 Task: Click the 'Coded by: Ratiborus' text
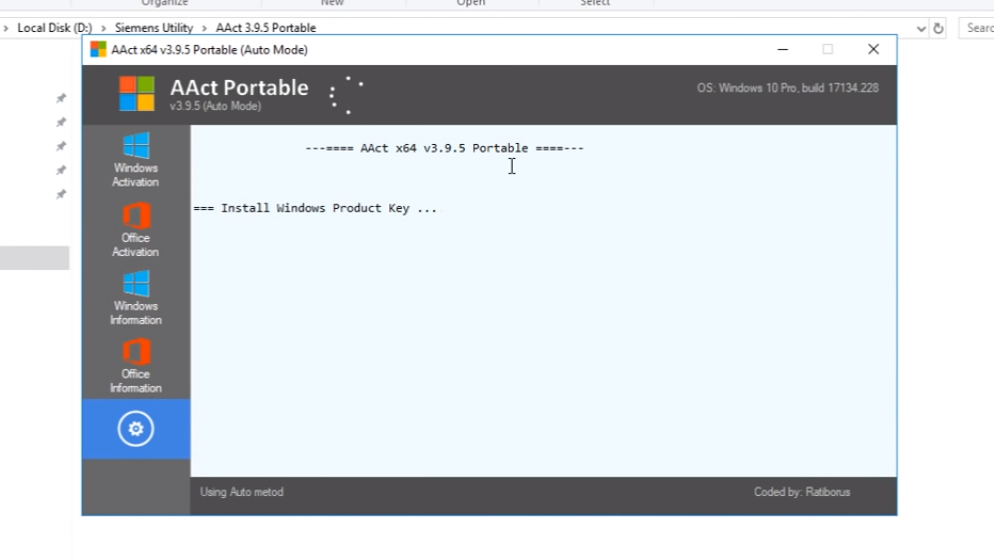(x=802, y=492)
